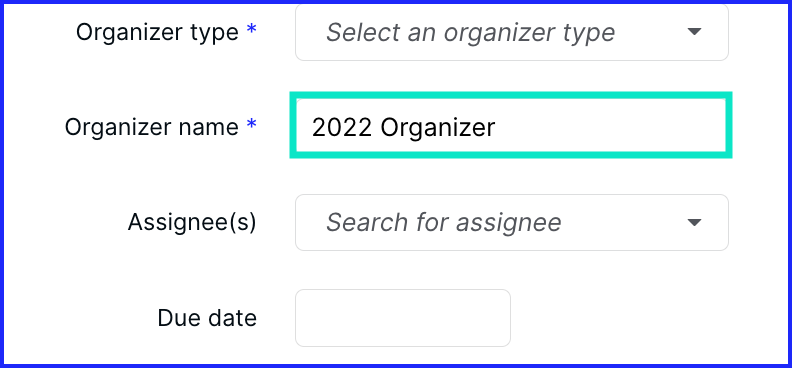This screenshot has width=792, height=368.
Task: Focus the Organizer name input field
Action: coord(511,125)
